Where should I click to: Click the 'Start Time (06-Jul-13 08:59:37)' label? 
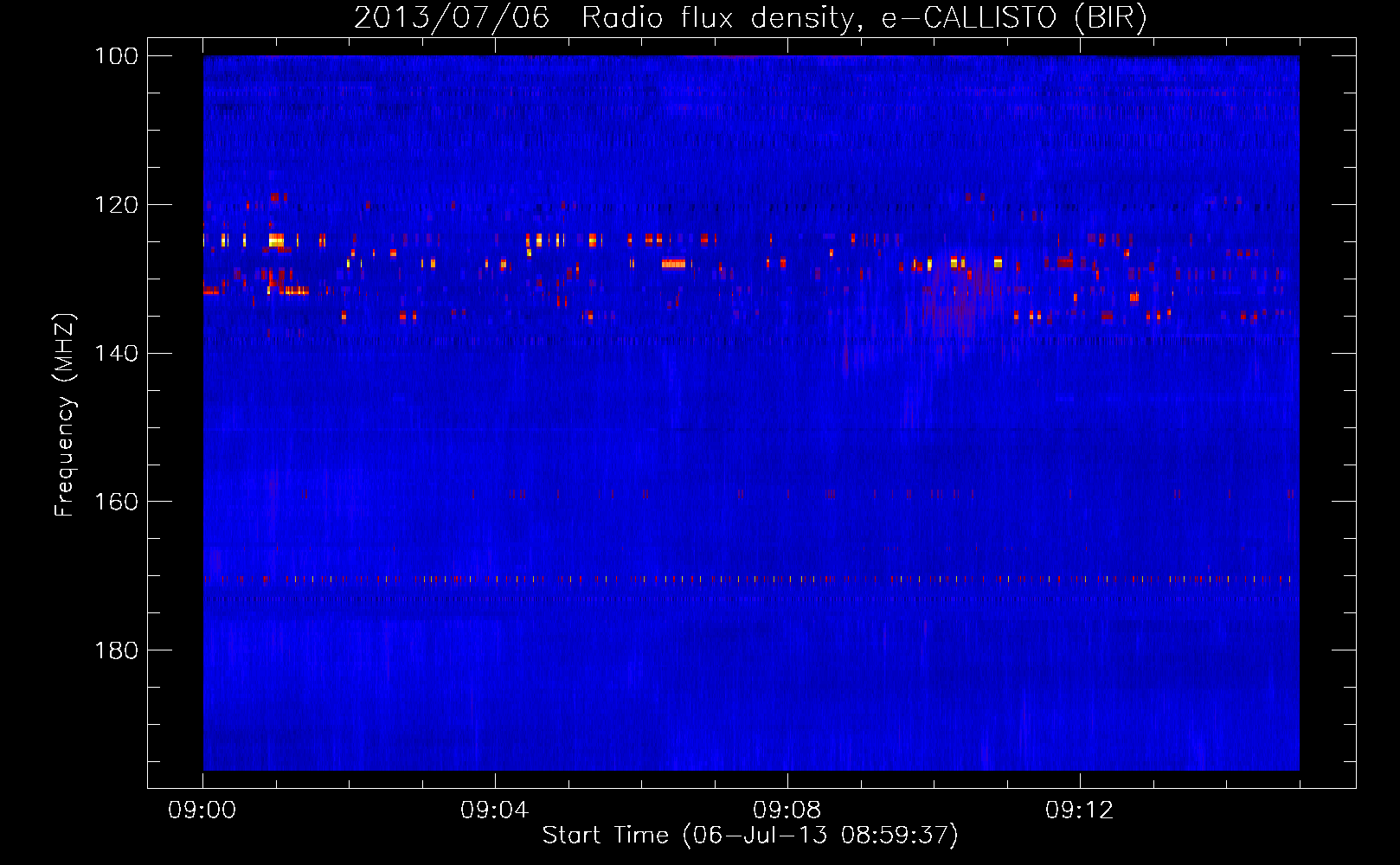coord(750,836)
